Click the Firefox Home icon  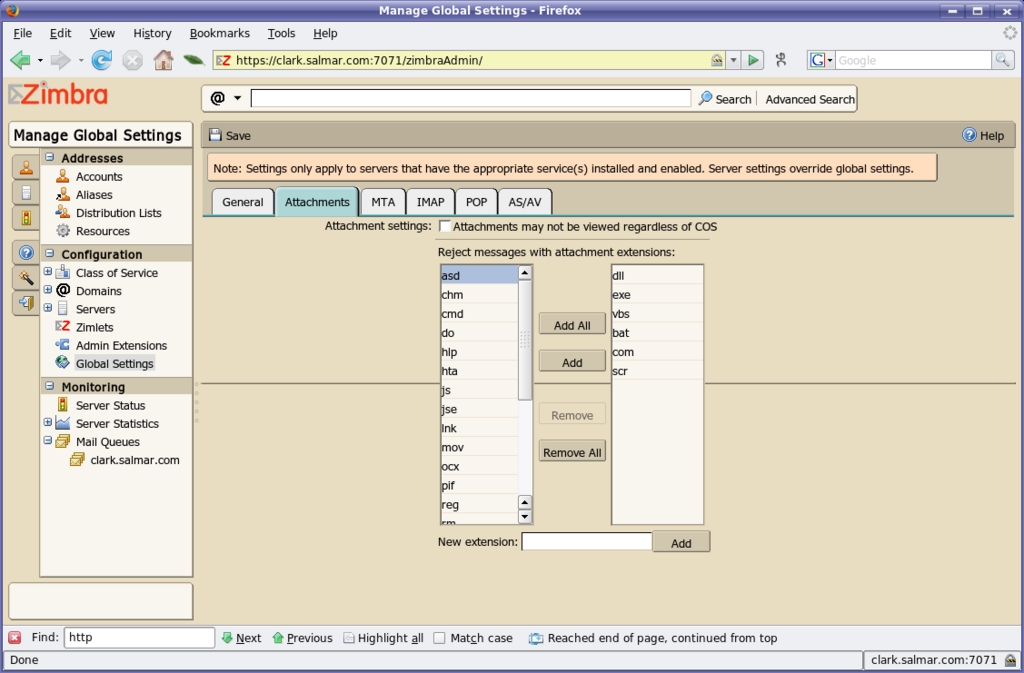(x=163, y=61)
